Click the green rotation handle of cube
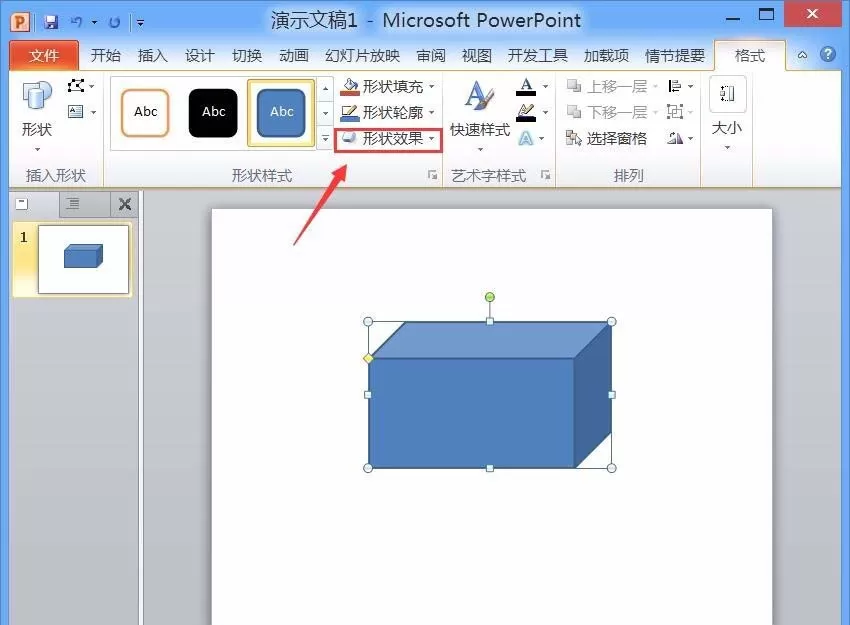Screen dimensions: 850x625 click(x=490, y=297)
